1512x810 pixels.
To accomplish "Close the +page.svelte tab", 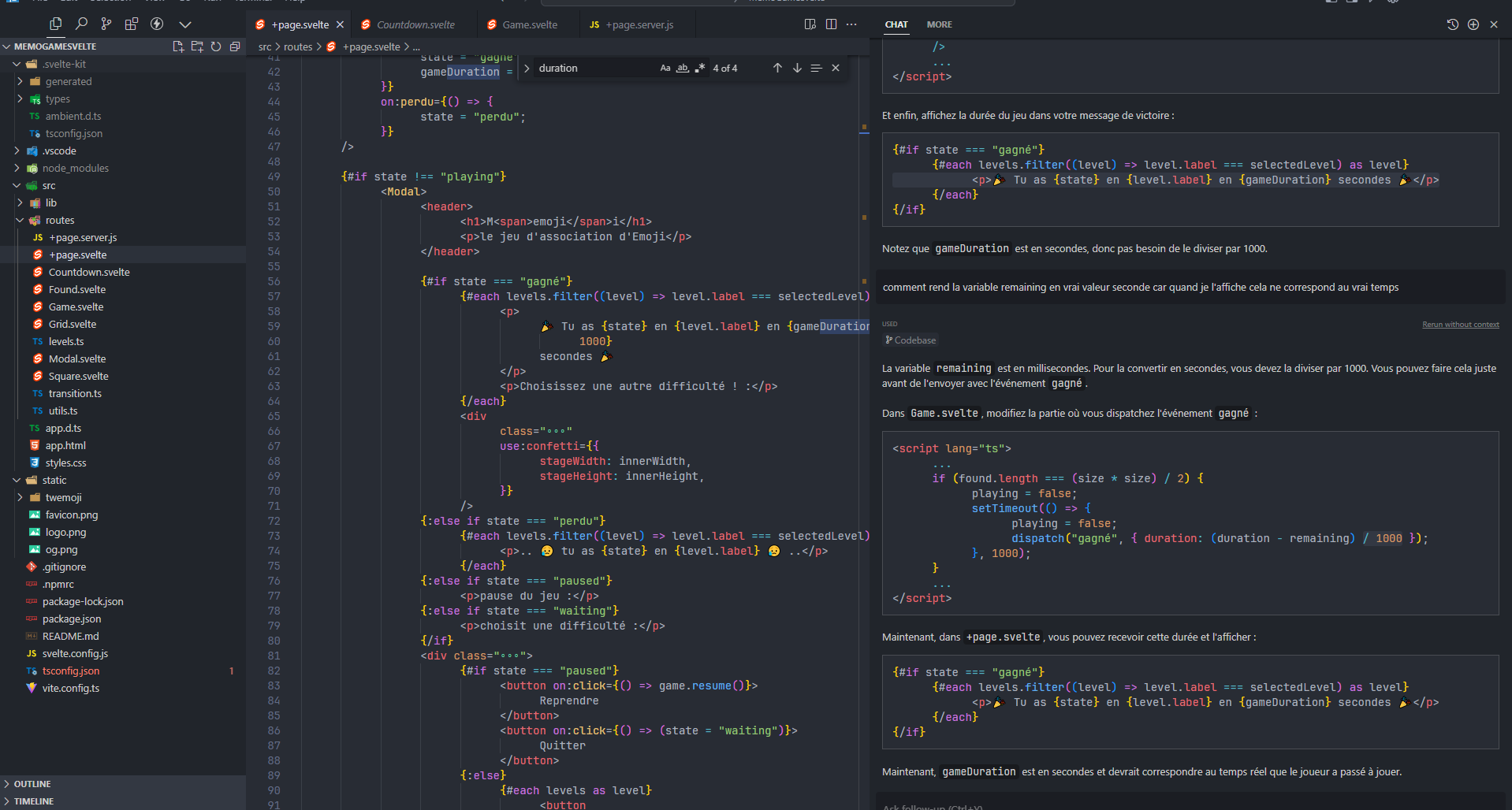I will pos(340,24).
